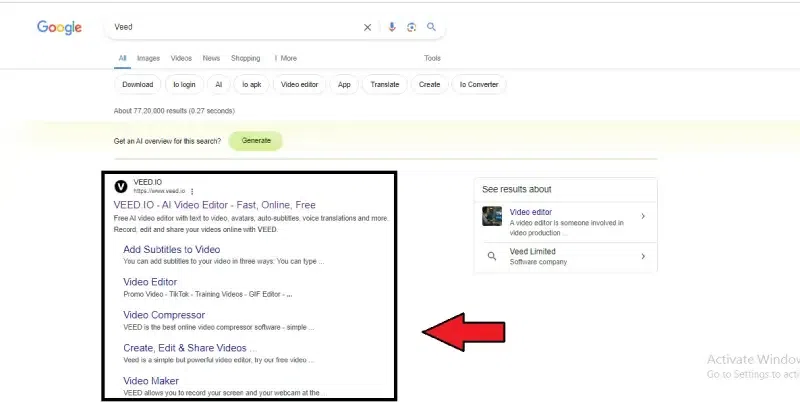800x402 pixels.
Task: Select the AI filter chip
Action: (x=218, y=85)
